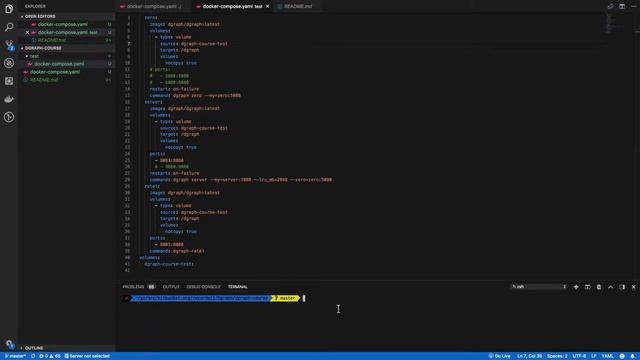Open the Debug Console panel tab
The height and width of the screenshot is (360, 640).
tap(203, 287)
